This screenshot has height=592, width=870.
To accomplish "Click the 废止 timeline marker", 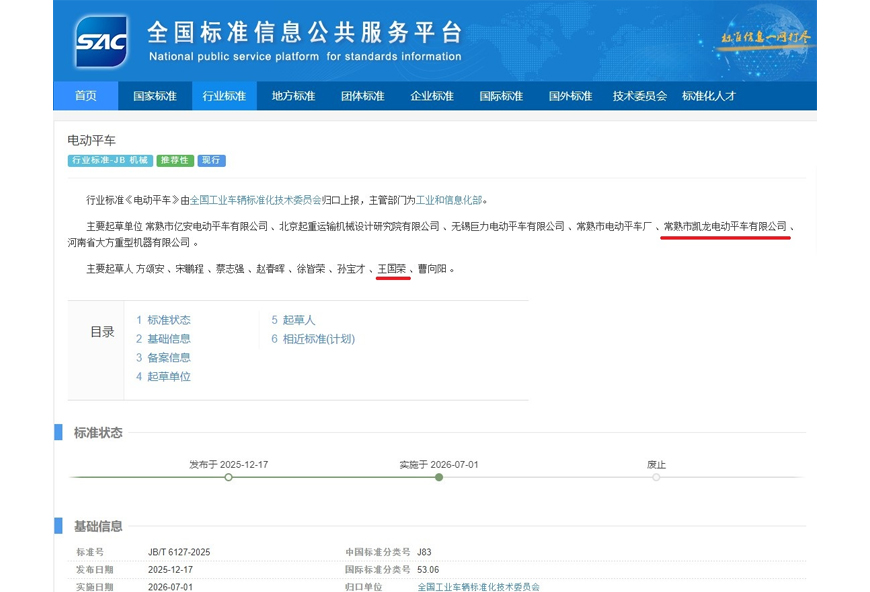I will [x=656, y=477].
